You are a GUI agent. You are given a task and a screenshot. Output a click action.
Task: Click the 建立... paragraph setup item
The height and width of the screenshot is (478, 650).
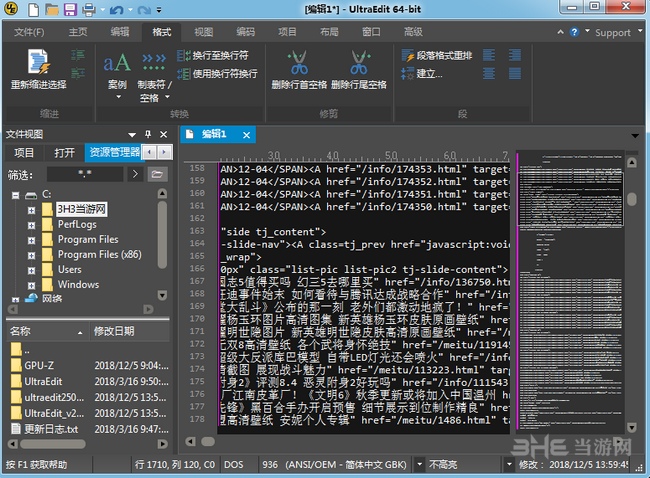click(x=422, y=74)
